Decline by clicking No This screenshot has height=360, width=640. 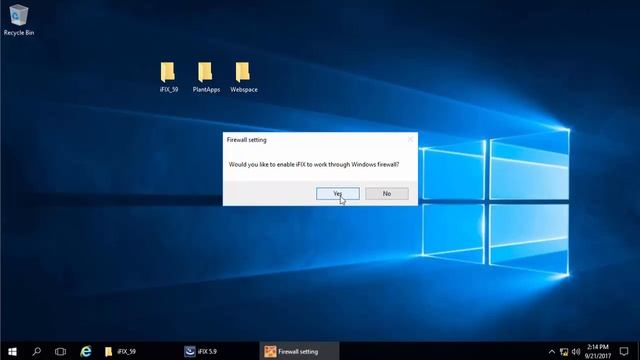click(x=387, y=193)
